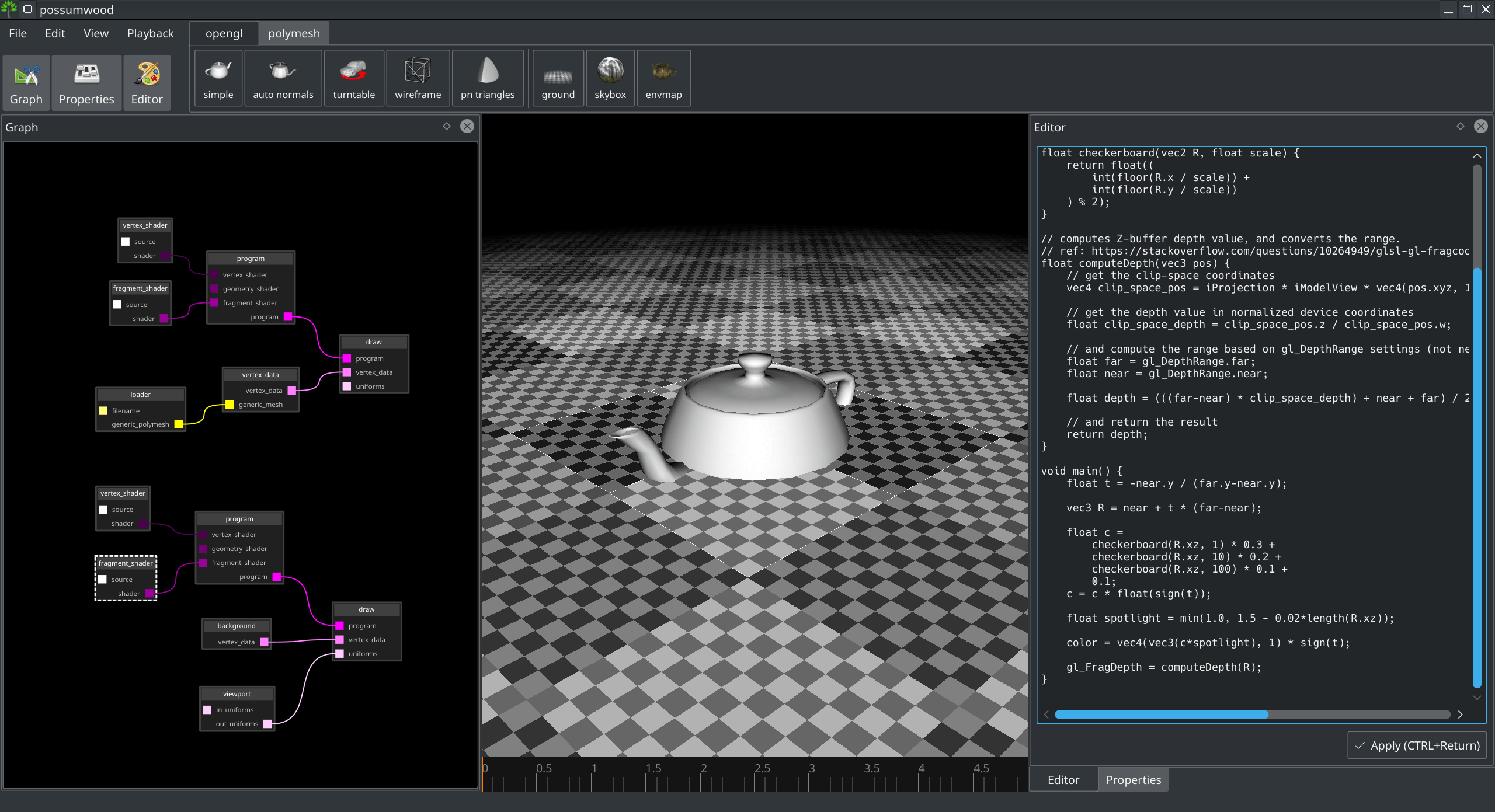Screen dimensions: 1495x812
Task: Select the simple teapot setup icon
Action: (218, 78)
